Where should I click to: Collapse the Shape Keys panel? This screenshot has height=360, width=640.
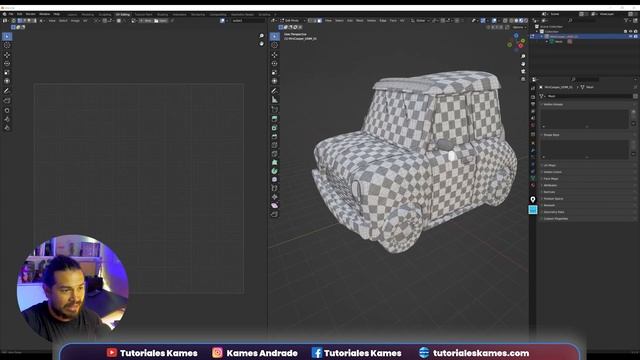(x=551, y=135)
